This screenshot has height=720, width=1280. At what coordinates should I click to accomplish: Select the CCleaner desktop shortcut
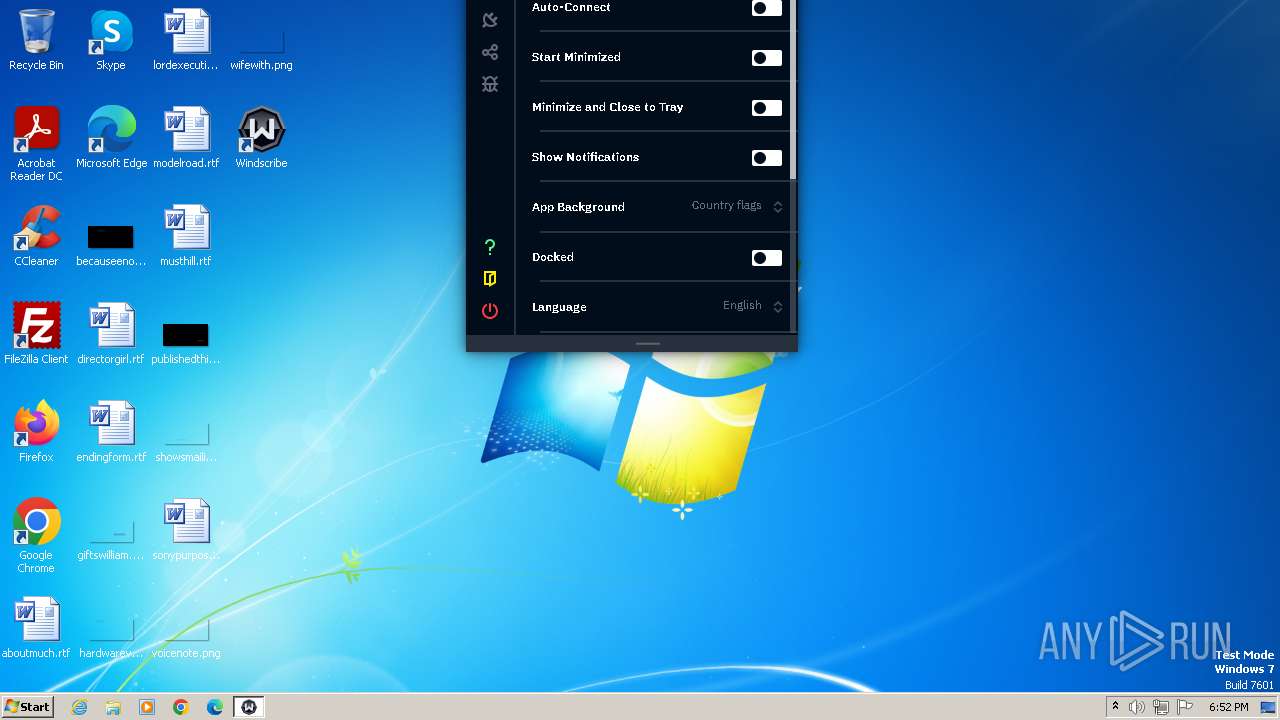coord(36,236)
